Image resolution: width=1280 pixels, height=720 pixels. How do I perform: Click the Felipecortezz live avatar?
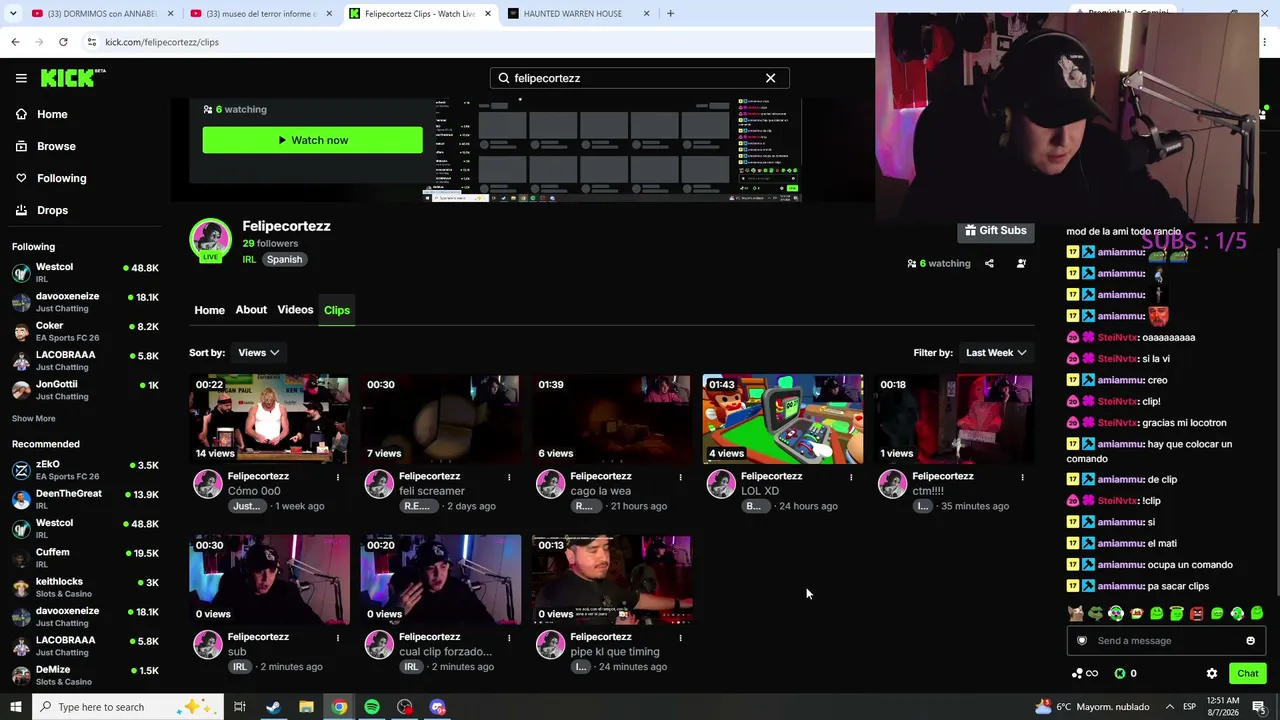(x=210, y=240)
